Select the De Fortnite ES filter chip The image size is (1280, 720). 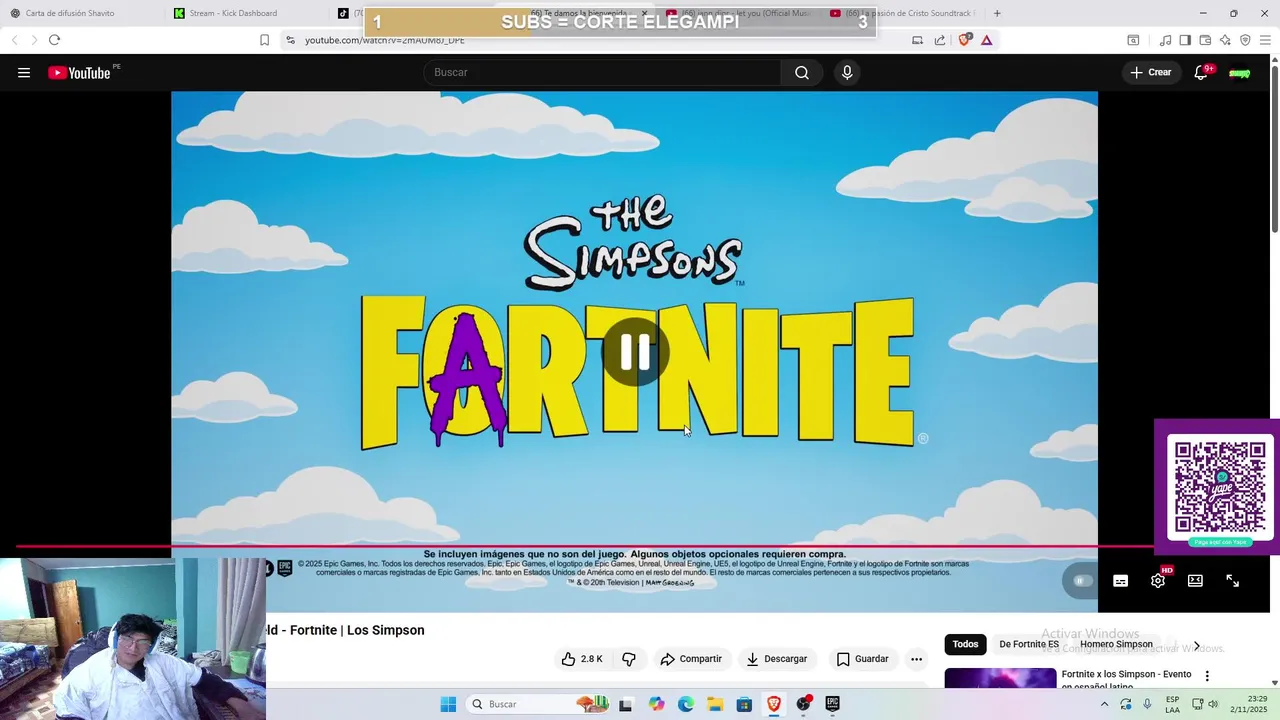(x=1029, y=644)
